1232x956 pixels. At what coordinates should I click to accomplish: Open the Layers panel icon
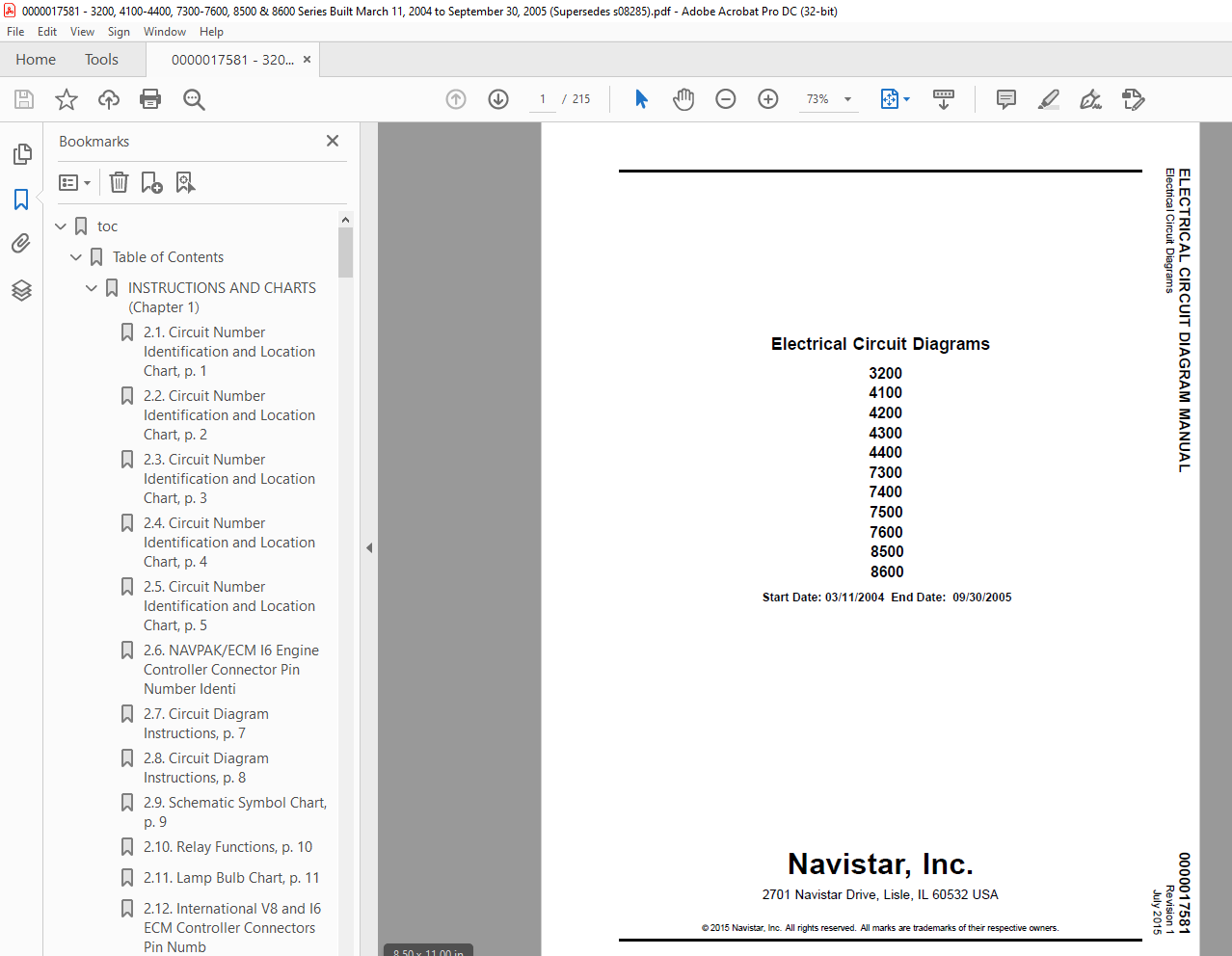pos(21,290)
